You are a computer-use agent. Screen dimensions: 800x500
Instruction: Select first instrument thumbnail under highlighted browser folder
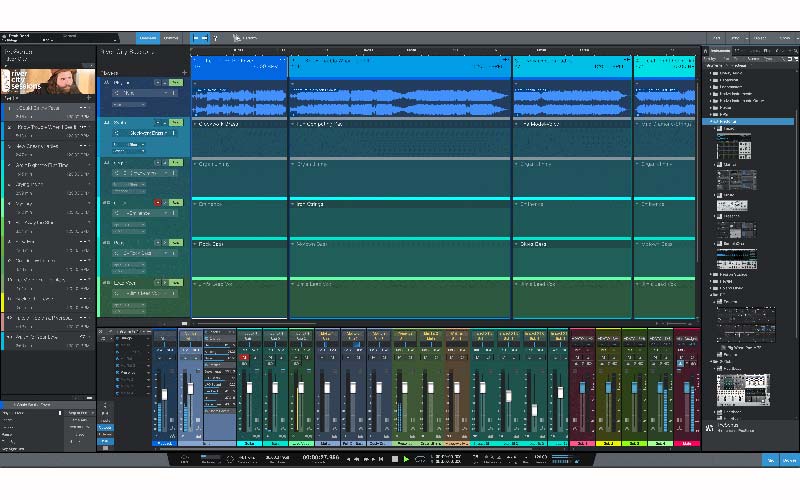pos(734,148)
